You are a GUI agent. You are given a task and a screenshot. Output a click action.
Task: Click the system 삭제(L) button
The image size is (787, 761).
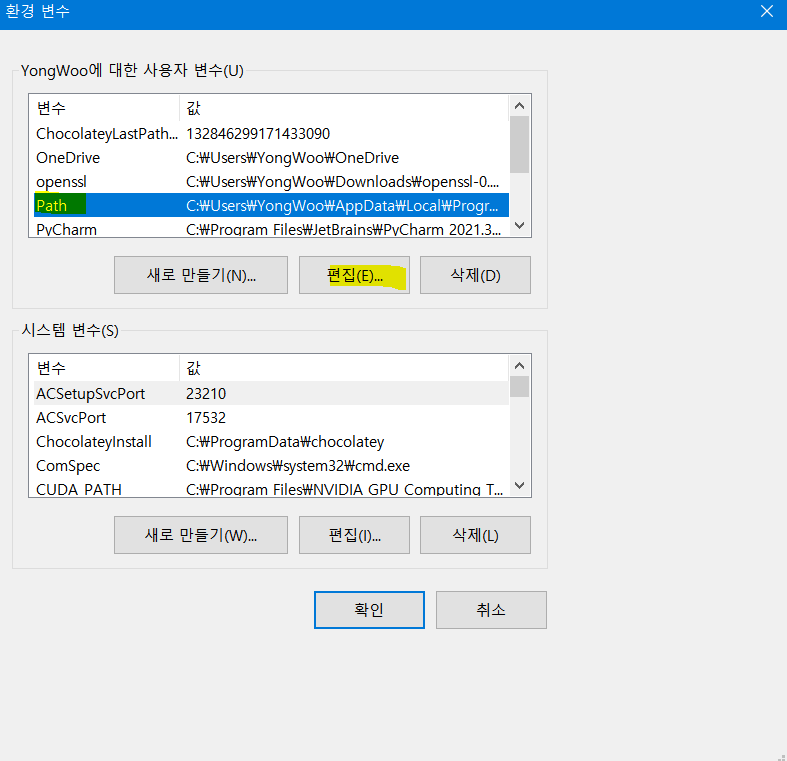click(x=475, y=535)
